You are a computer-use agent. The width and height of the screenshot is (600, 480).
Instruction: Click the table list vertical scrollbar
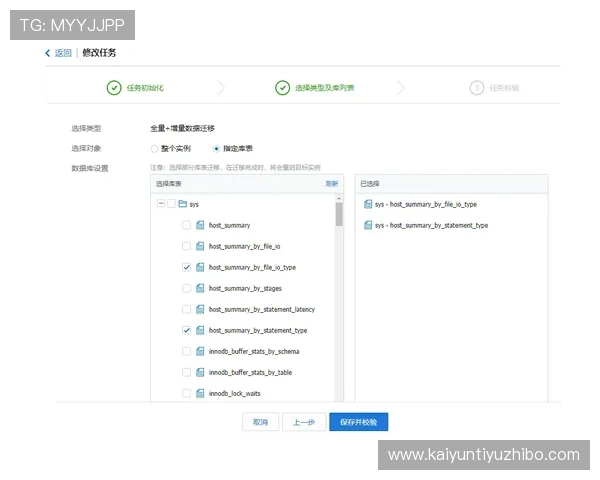tap(338, 215)
